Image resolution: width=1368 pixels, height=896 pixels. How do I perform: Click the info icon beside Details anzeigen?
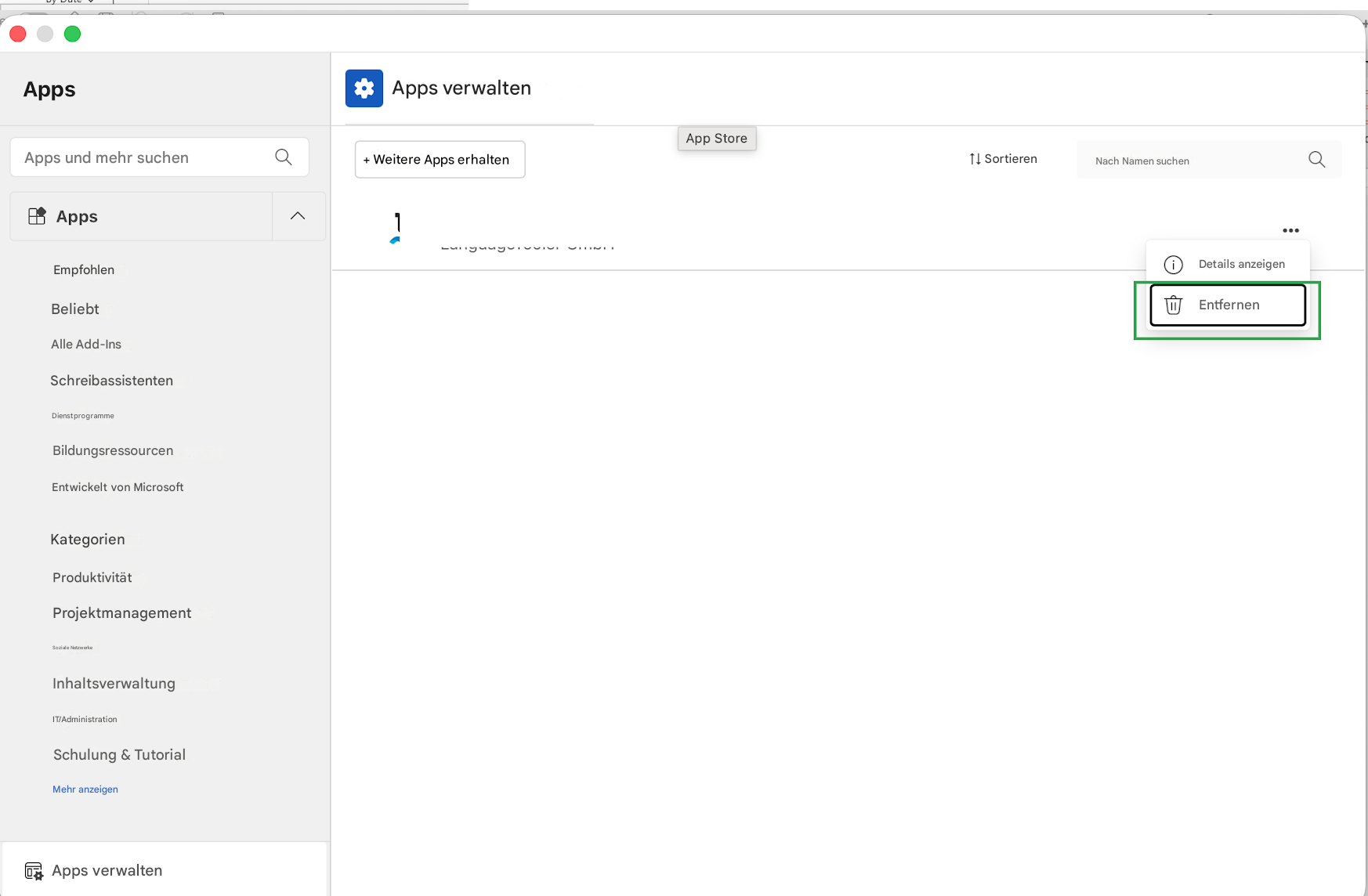1173,265
